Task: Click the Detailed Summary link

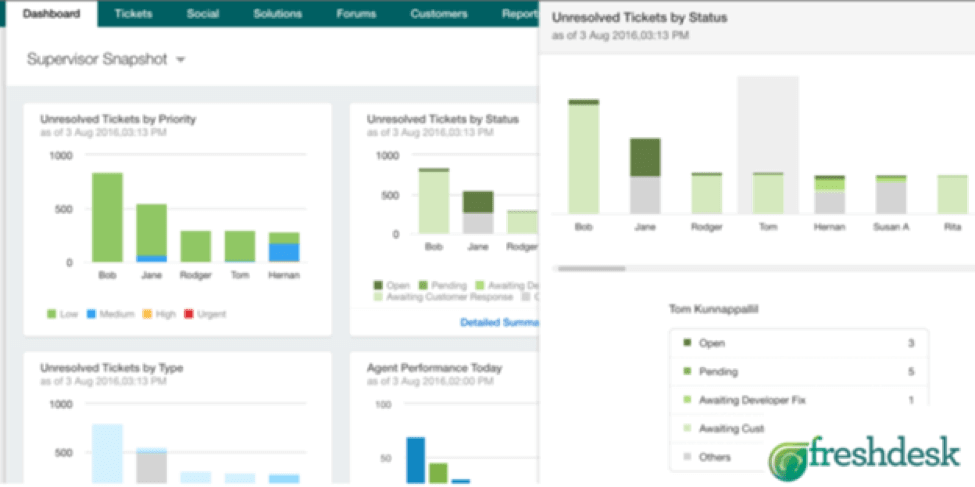Action: [x=499, y=323]
